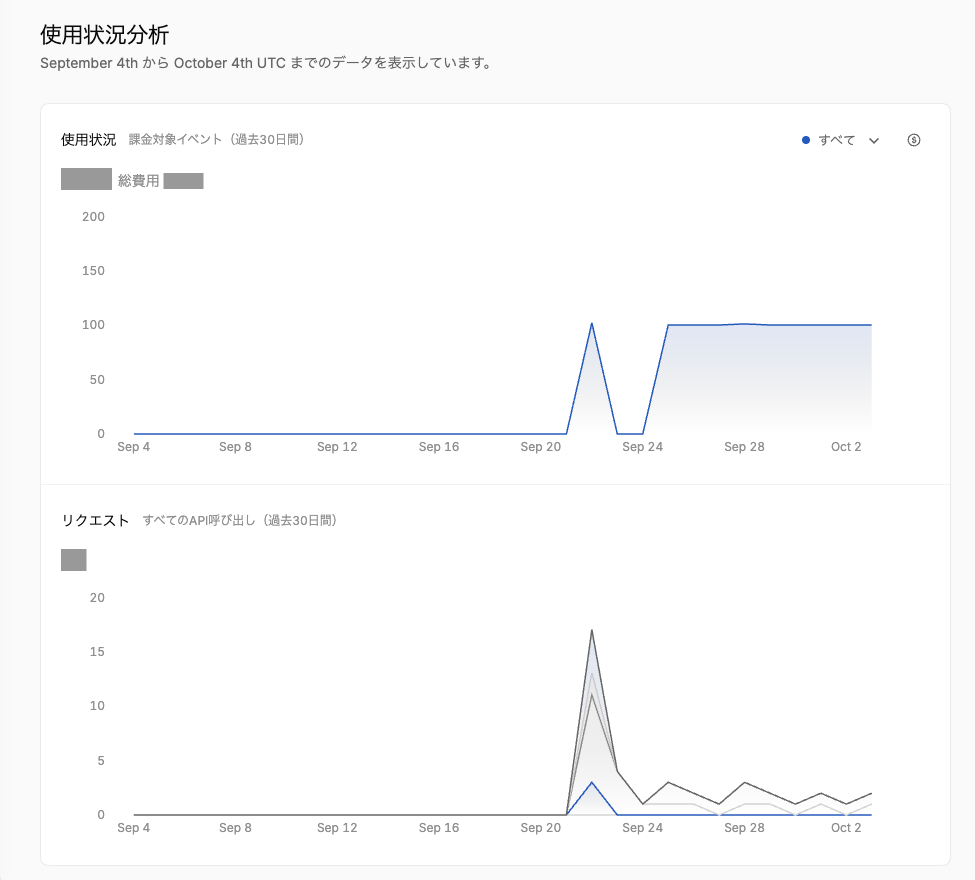The width and height of the screenshot is (975, 880).
Task: Click the 20 y-axis label in the requests chart
Action: click(x=97, y=598)
